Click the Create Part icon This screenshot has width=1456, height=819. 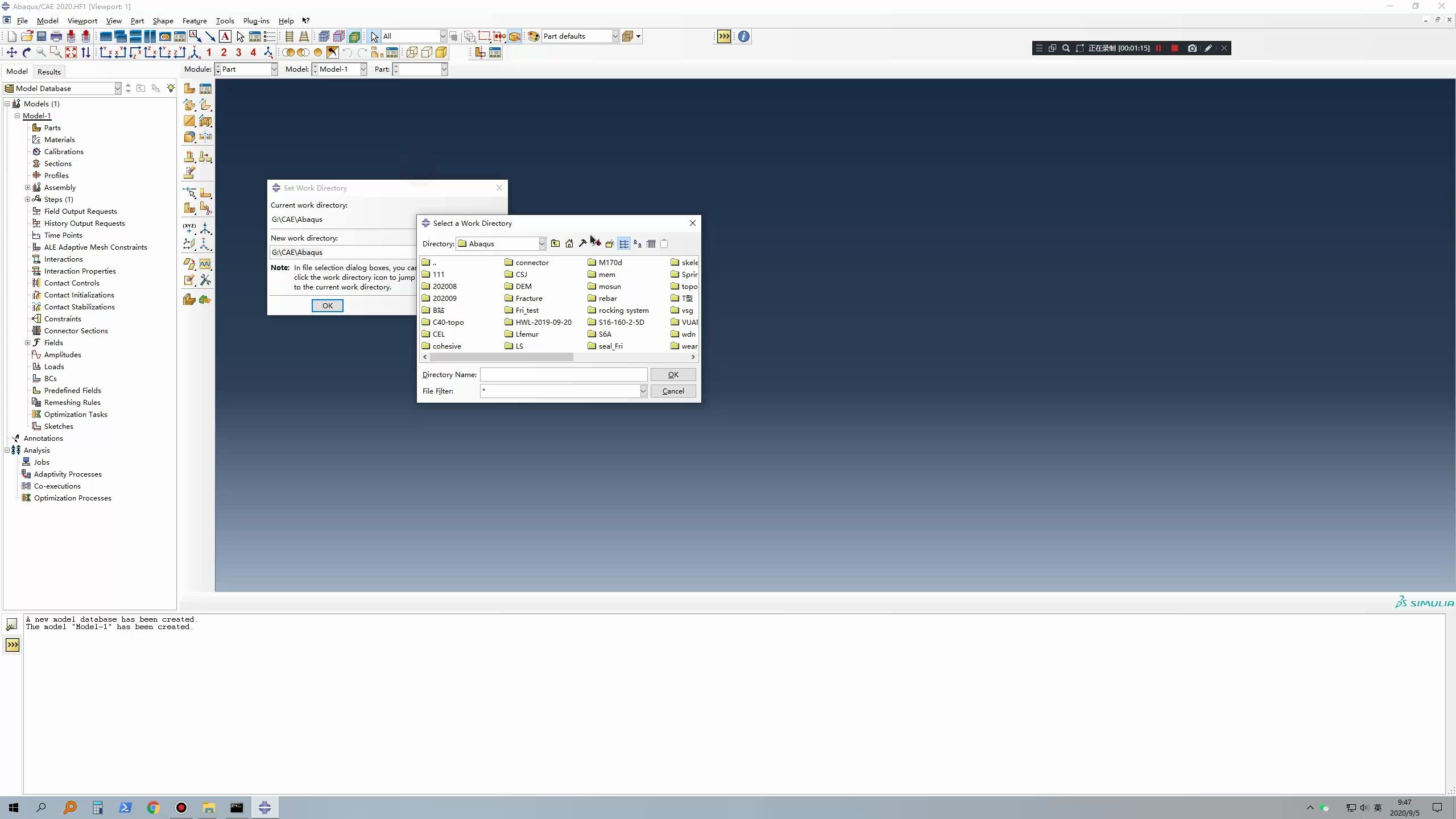(x=189, y=88)
